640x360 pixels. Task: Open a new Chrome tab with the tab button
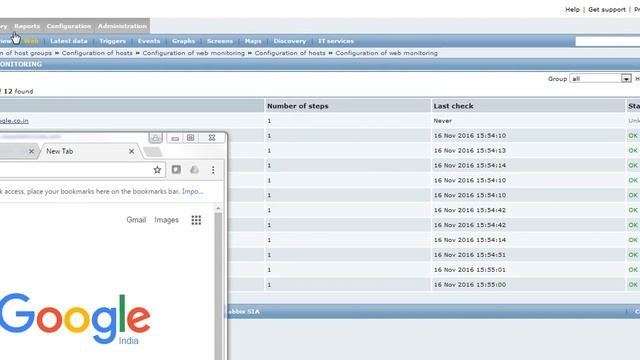coord(153,152)
